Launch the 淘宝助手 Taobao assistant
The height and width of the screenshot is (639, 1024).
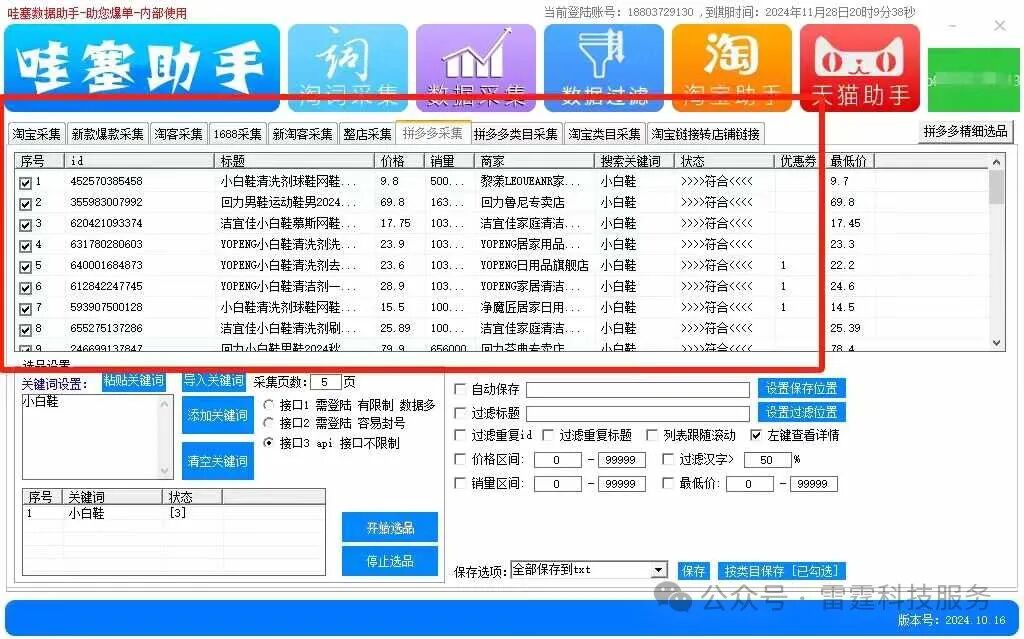click(x=732, y=67)
